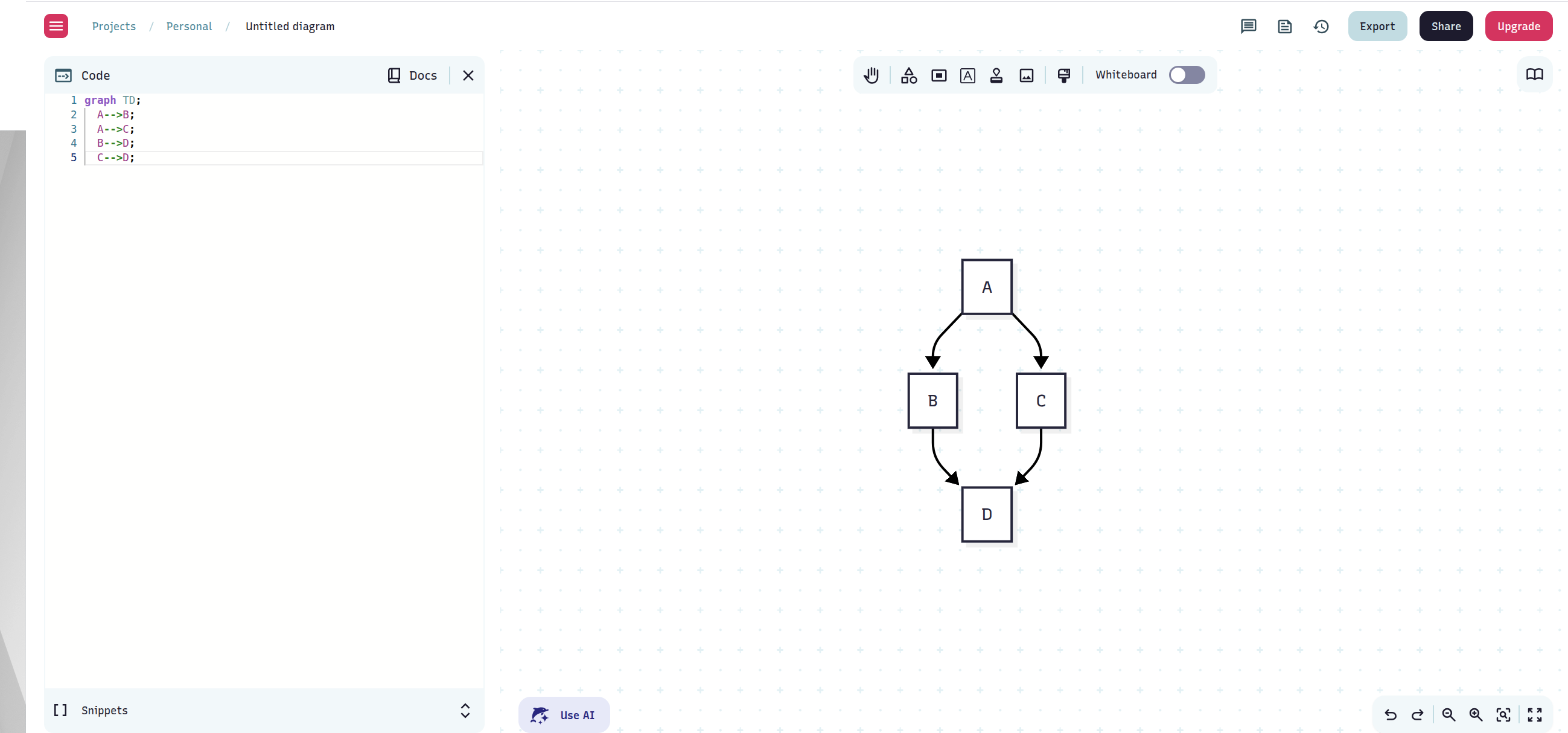Screen dimensions: 1568x733
Task: Open version history clock icon
Action: (x=1321, y=26)
